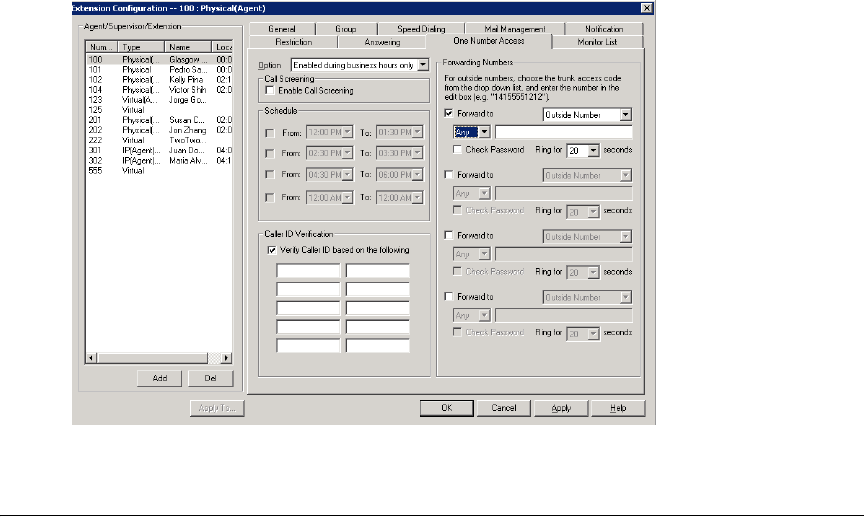The image size is (864, 517).
Task: Enable Call Screening checkbox
Action: 270,91
